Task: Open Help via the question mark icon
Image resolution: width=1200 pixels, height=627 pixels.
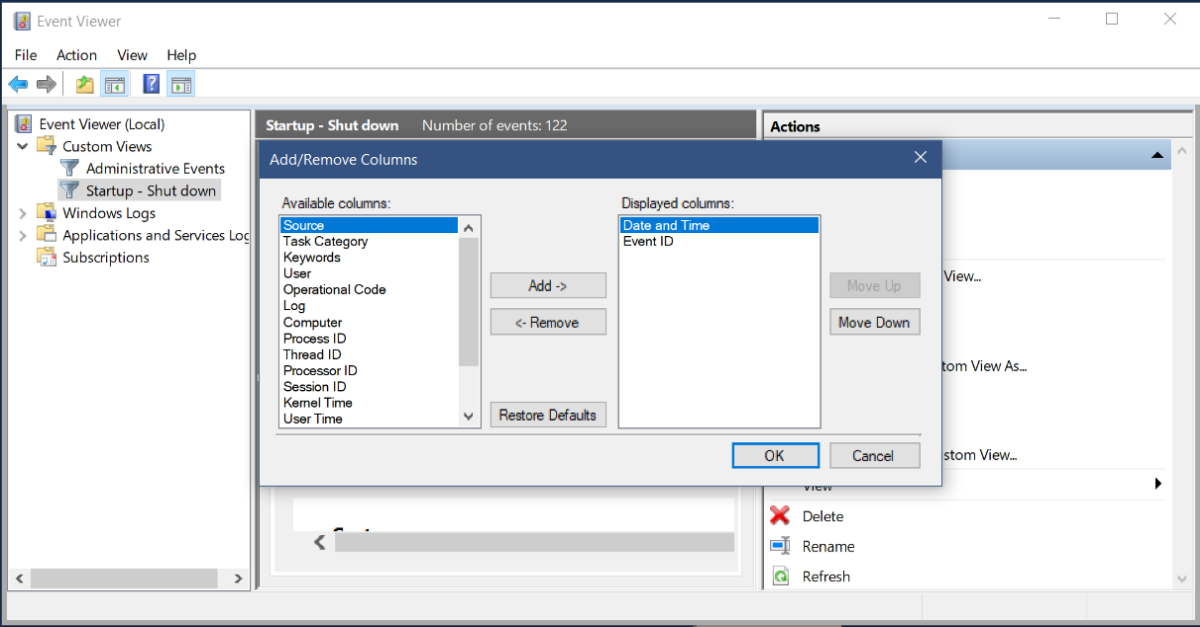Action: pos(151,85)
